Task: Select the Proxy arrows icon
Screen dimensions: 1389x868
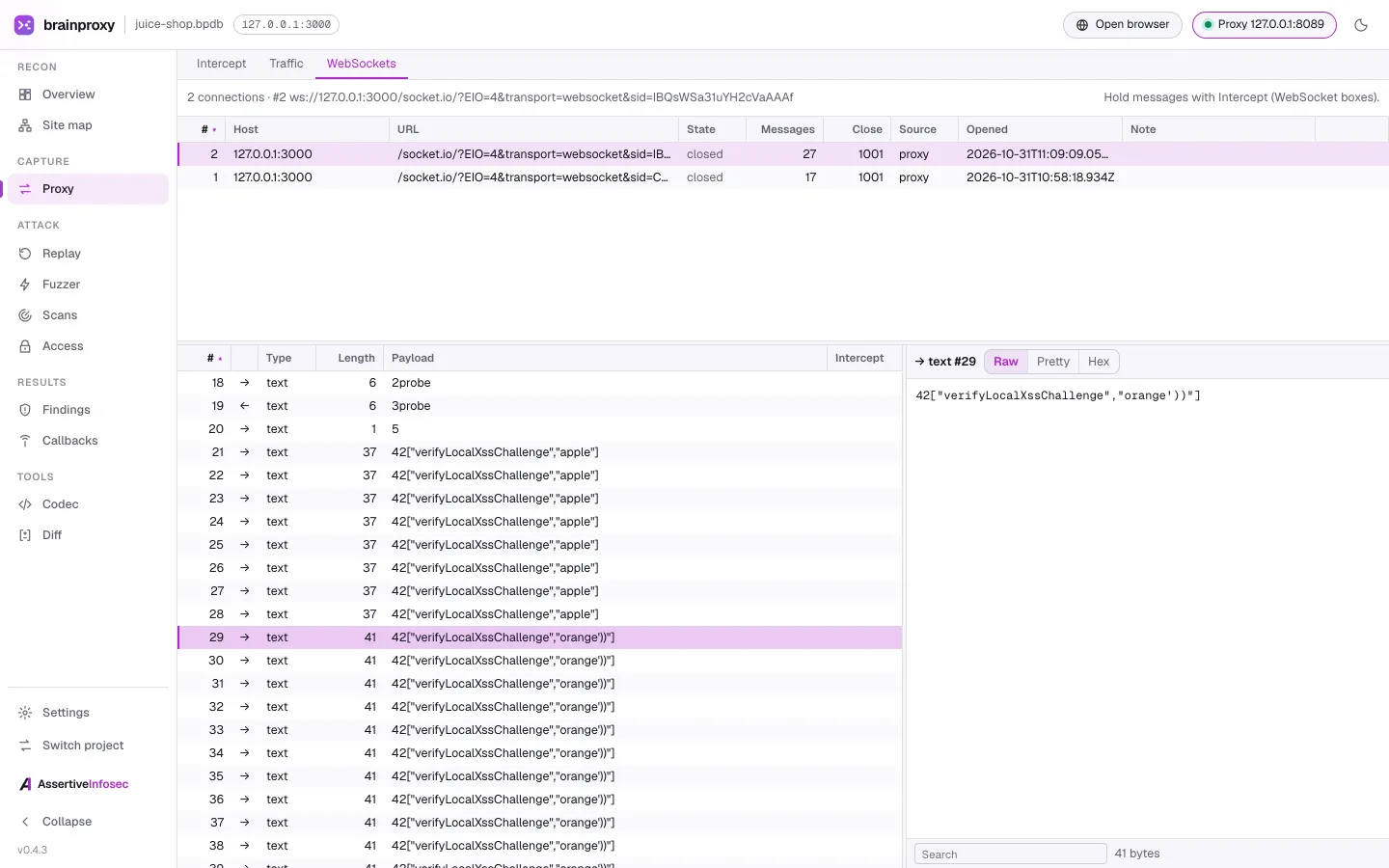Action: 25,189
